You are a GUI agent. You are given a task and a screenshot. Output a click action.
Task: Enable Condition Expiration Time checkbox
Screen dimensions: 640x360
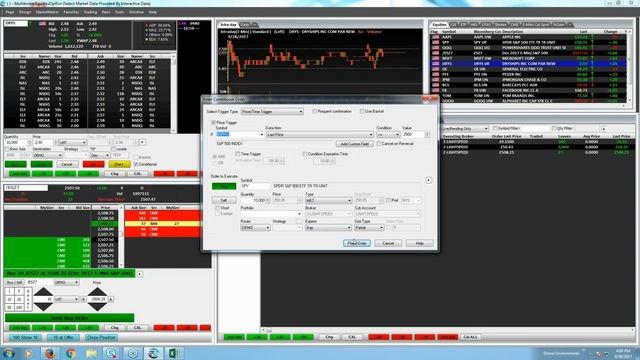coord(304,154)
